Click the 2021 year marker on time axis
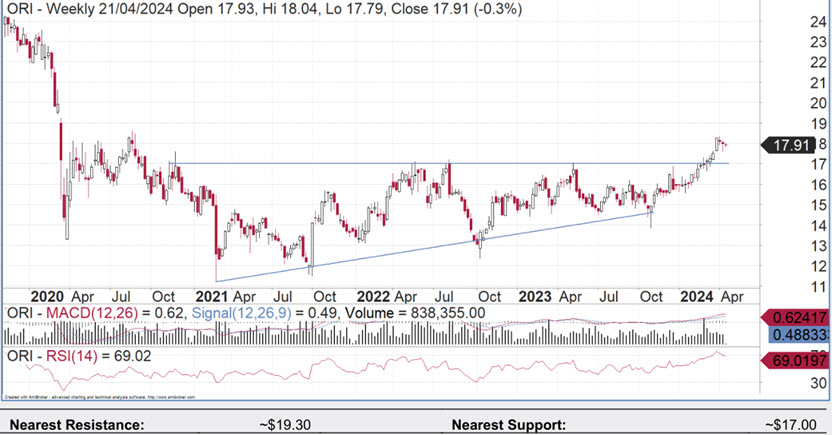The width and height of the screenshot is (832, 435). point(212,297)
